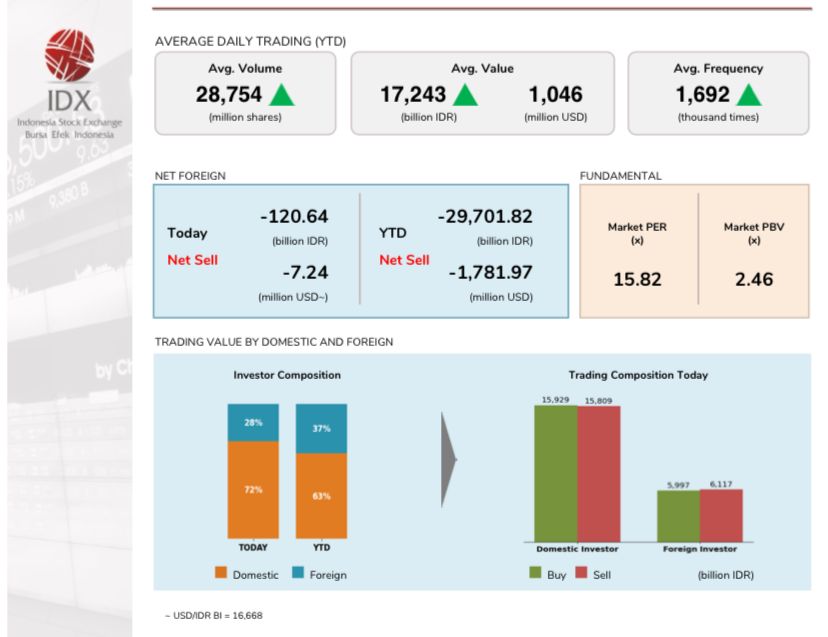This screenshot has width=828, height=637.
Task: Click the Foreign Investor green buy bar
Action: coord(678,515)
